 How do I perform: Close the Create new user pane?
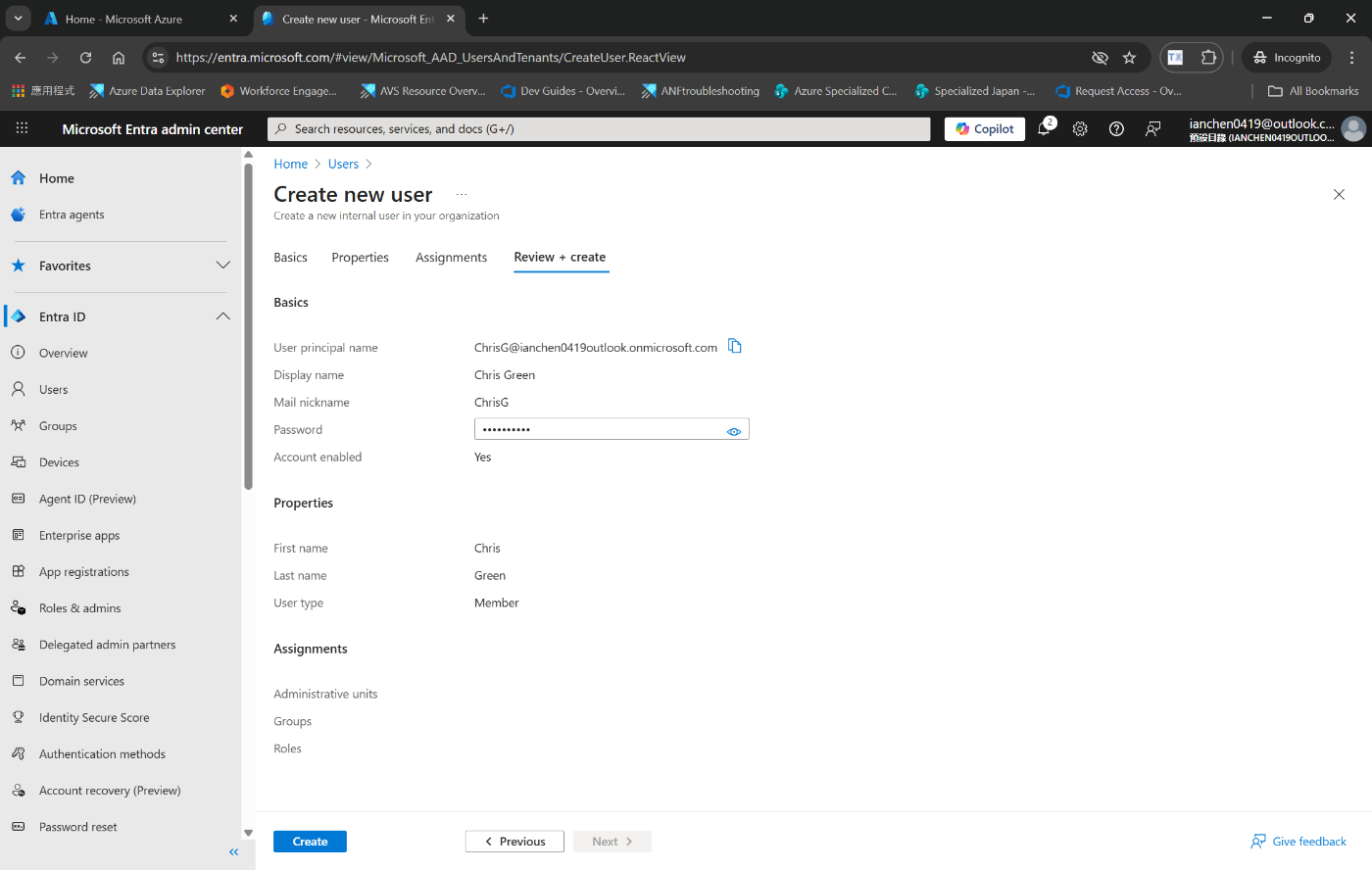pyautogui.click(x=1339, y=194)
